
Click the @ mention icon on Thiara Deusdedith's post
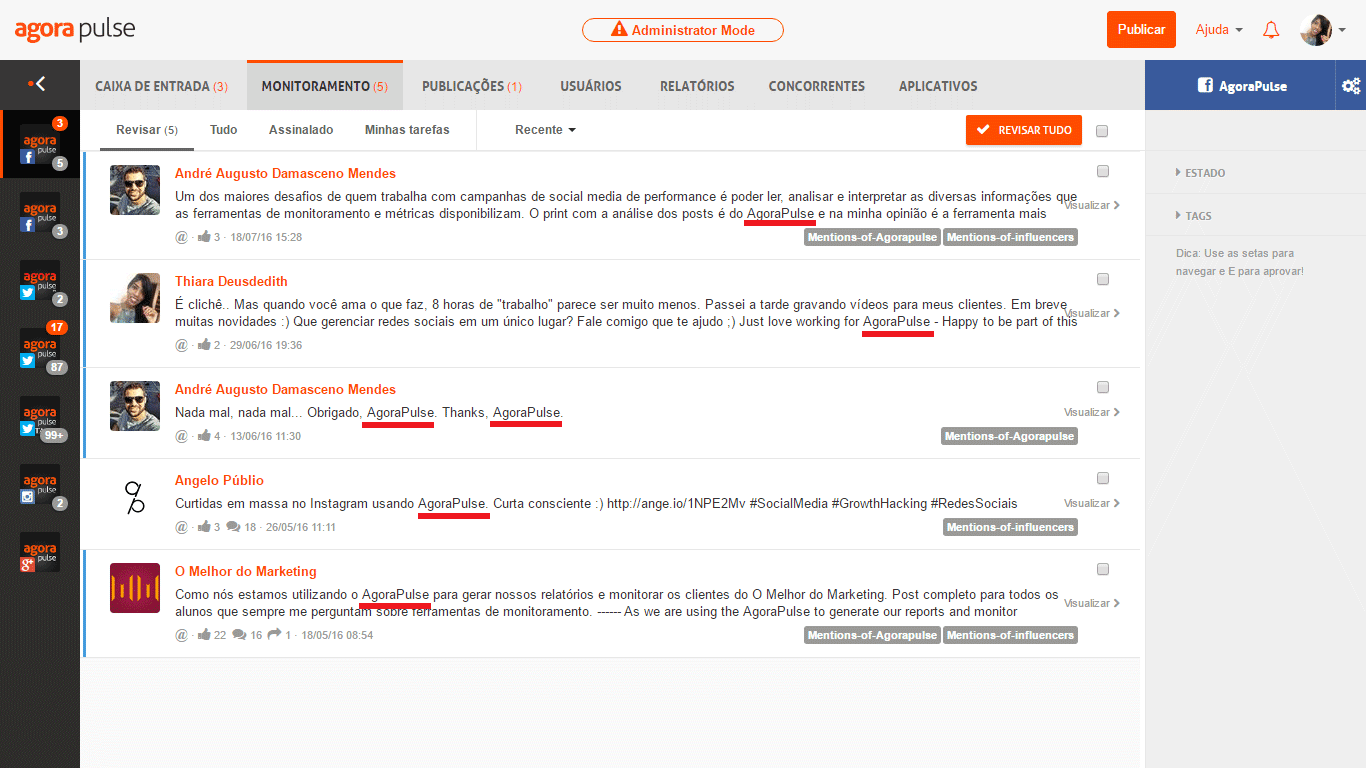pyautogui.click(x=181, y=345)
